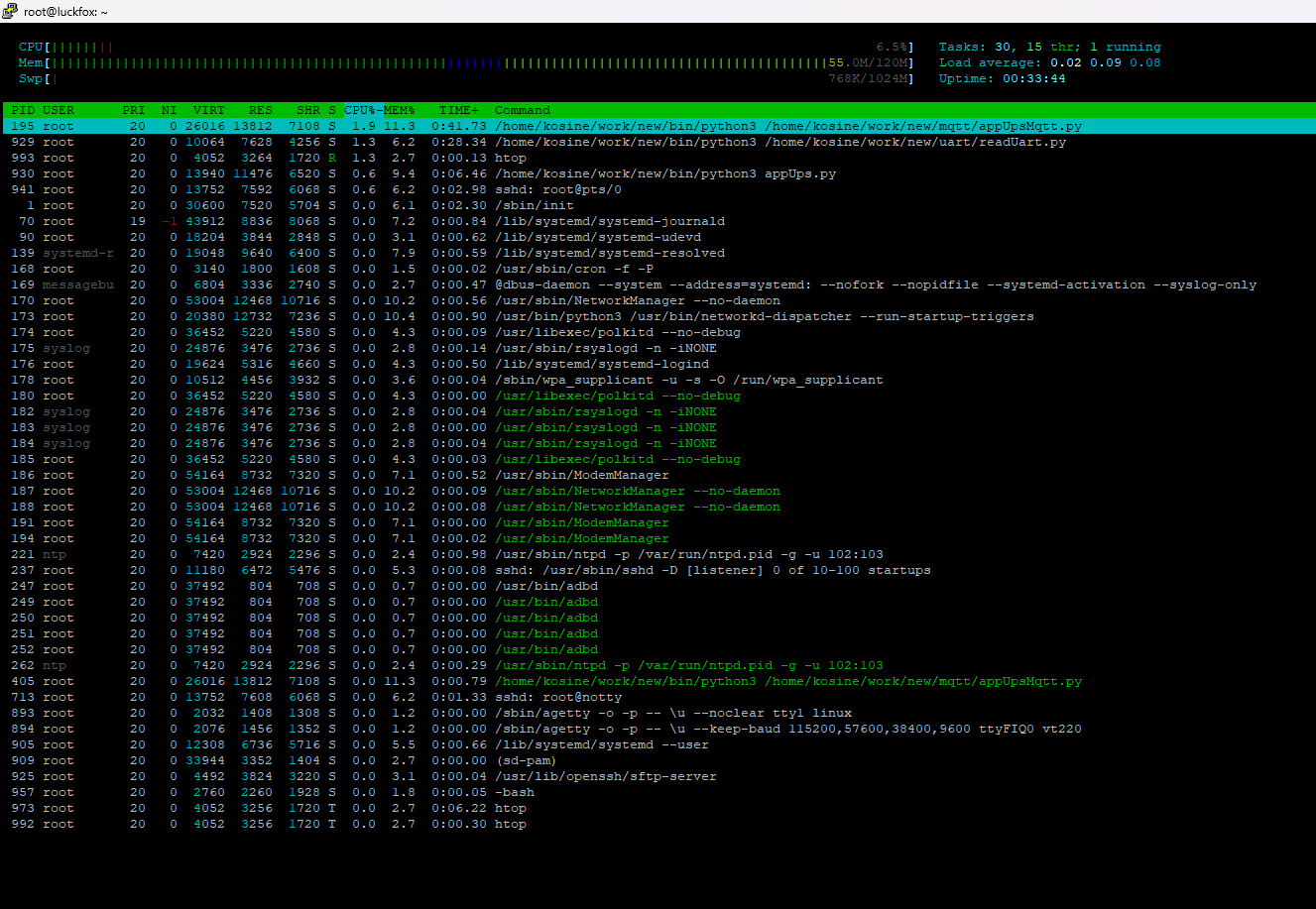Viewport: 1316px width, 909px height.
Task: Sort by the PRI column header
Action: coord(134,110)
